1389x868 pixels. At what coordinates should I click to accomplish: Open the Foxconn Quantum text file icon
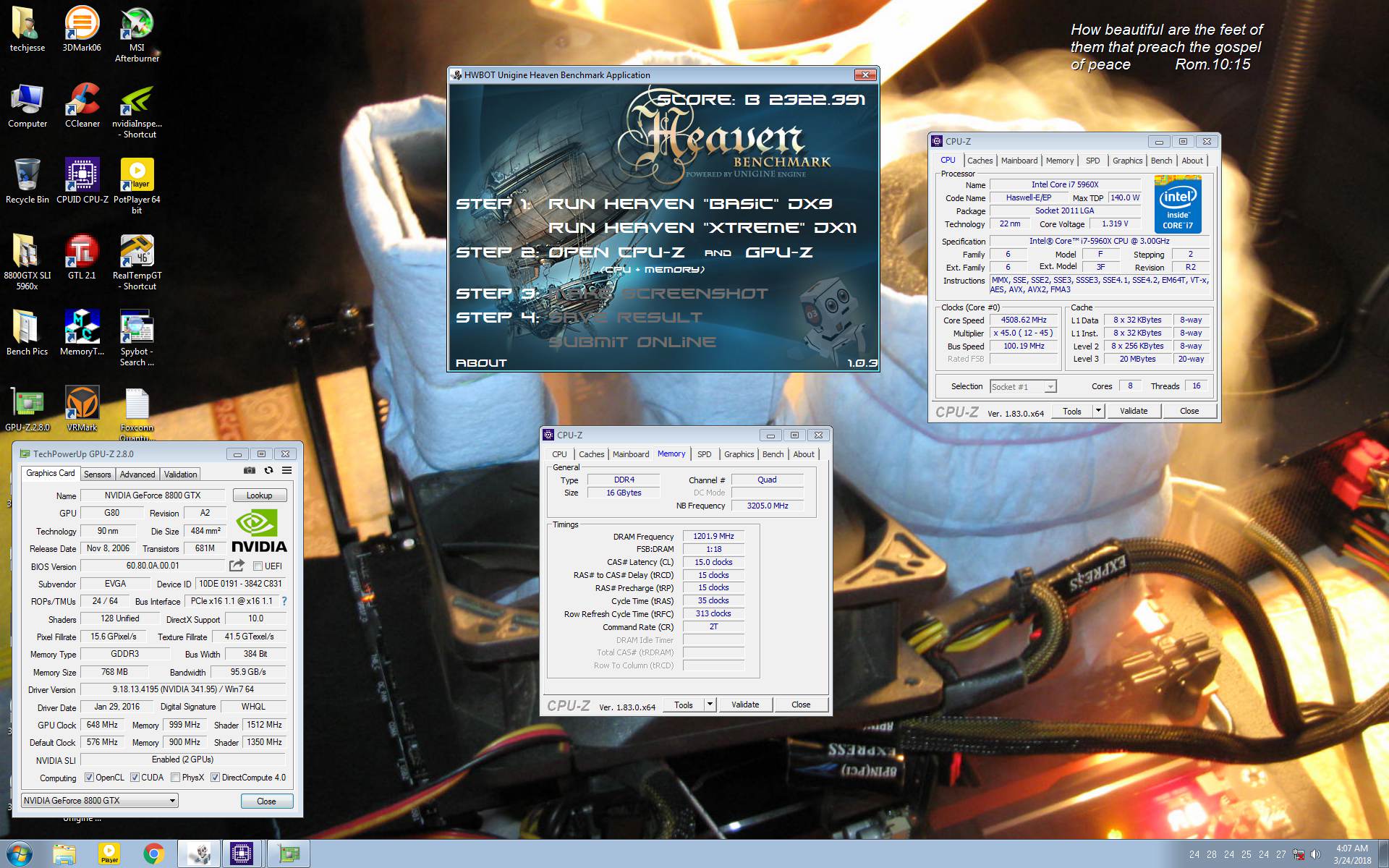[x=137, y=414]
